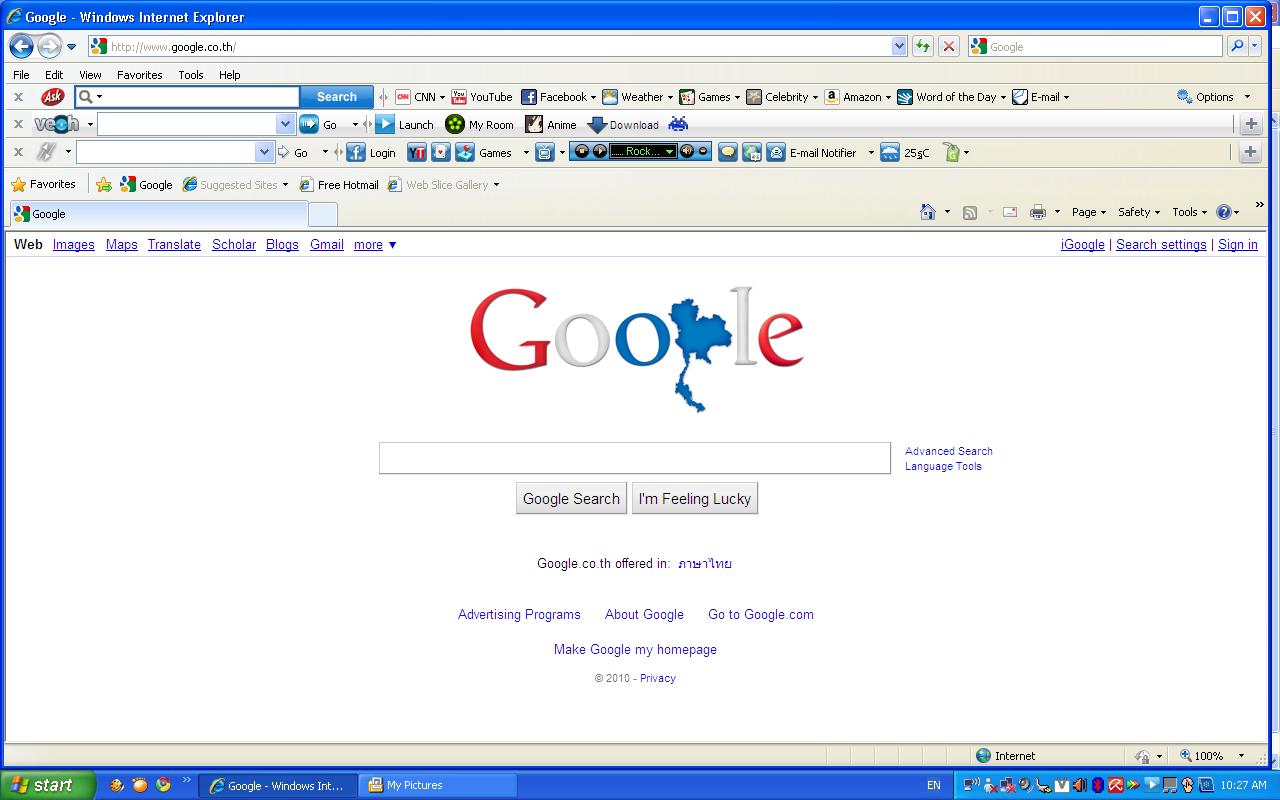
Task: Open the Help menu
Action: pyautogui.click(x=230, y=75)
